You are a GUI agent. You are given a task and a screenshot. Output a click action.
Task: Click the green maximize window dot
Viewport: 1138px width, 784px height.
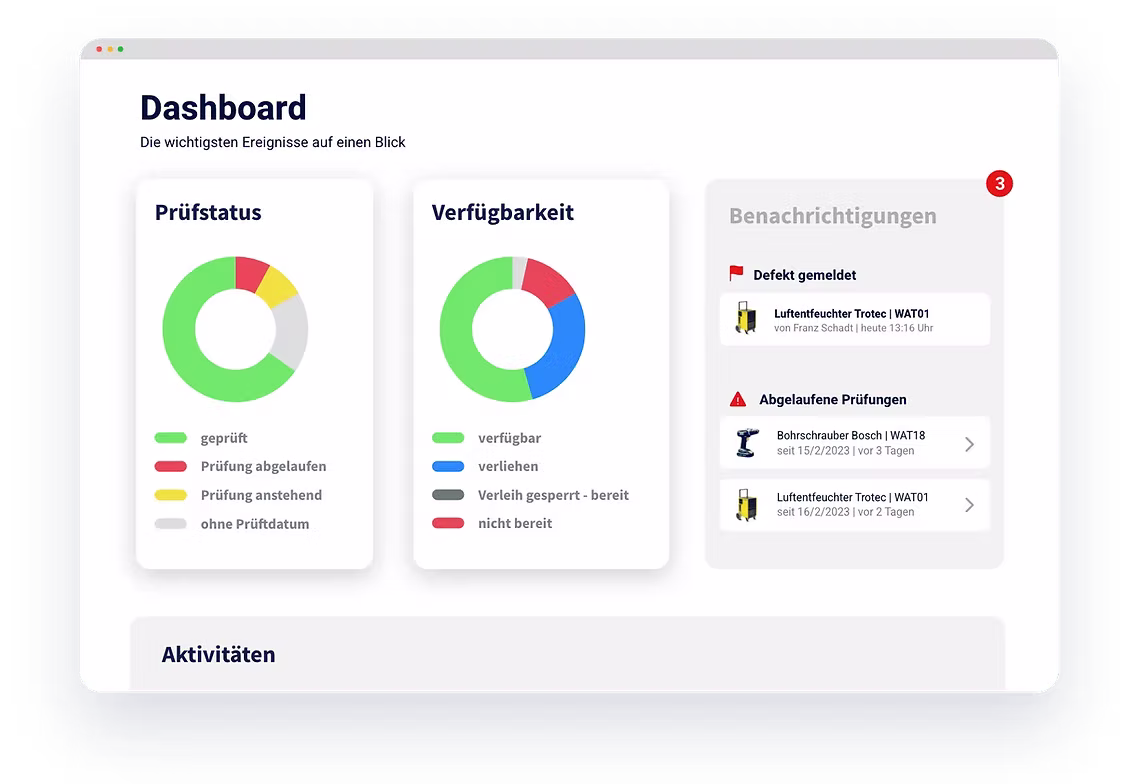[x=120, y=49]
